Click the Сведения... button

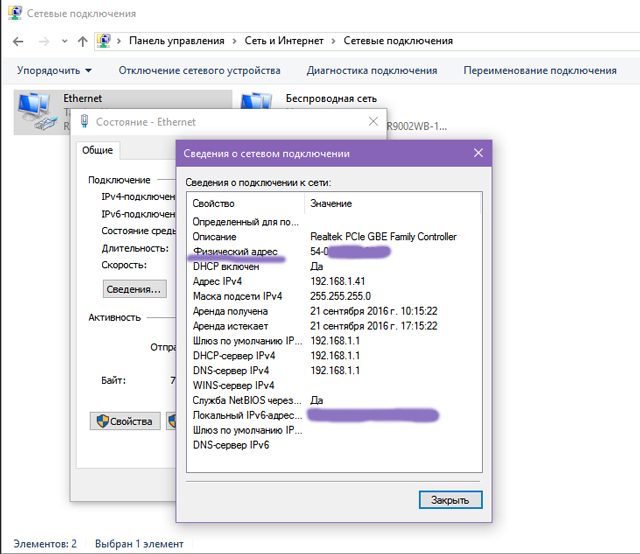134,289
